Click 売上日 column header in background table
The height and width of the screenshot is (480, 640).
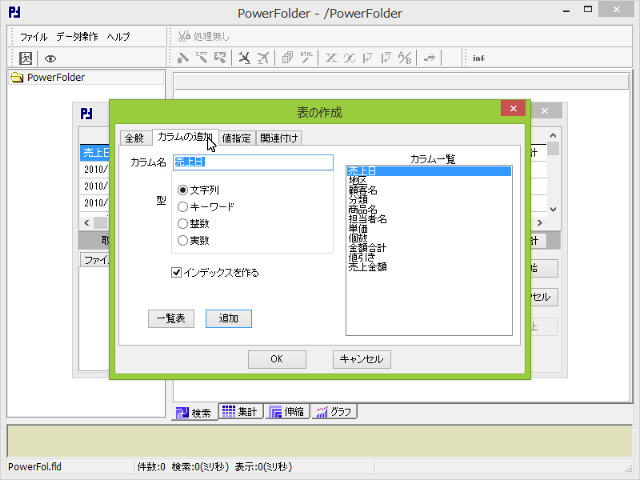click(x=95, y=153)
